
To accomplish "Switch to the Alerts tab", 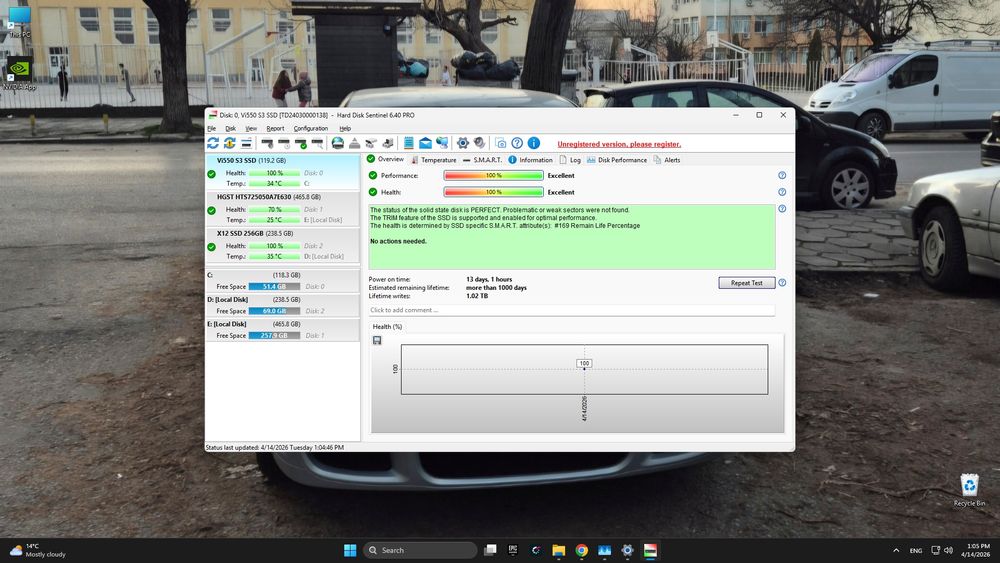I will click(x=666, y=160).
